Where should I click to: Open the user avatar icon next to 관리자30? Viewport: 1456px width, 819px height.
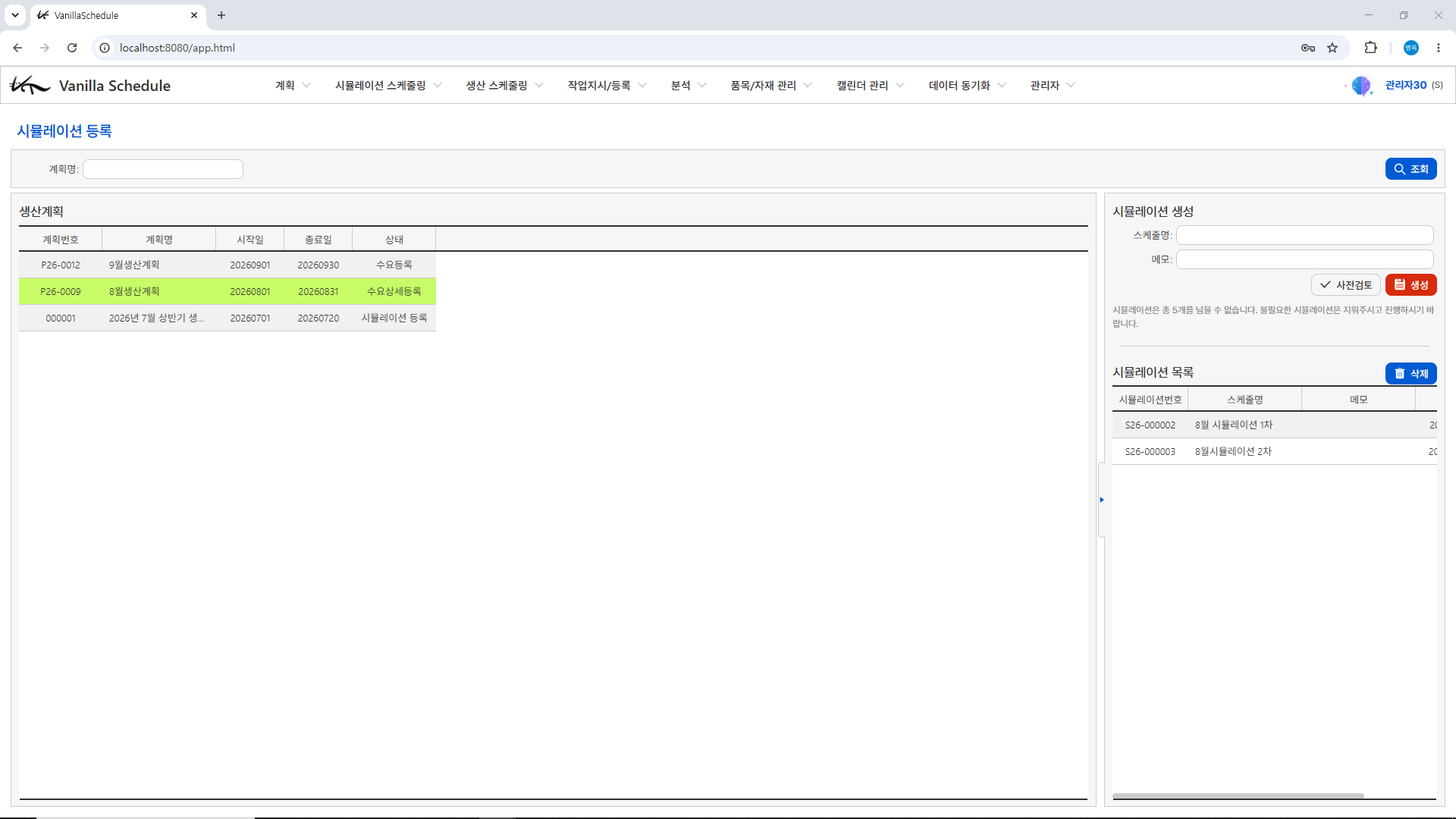[1361, 86]
